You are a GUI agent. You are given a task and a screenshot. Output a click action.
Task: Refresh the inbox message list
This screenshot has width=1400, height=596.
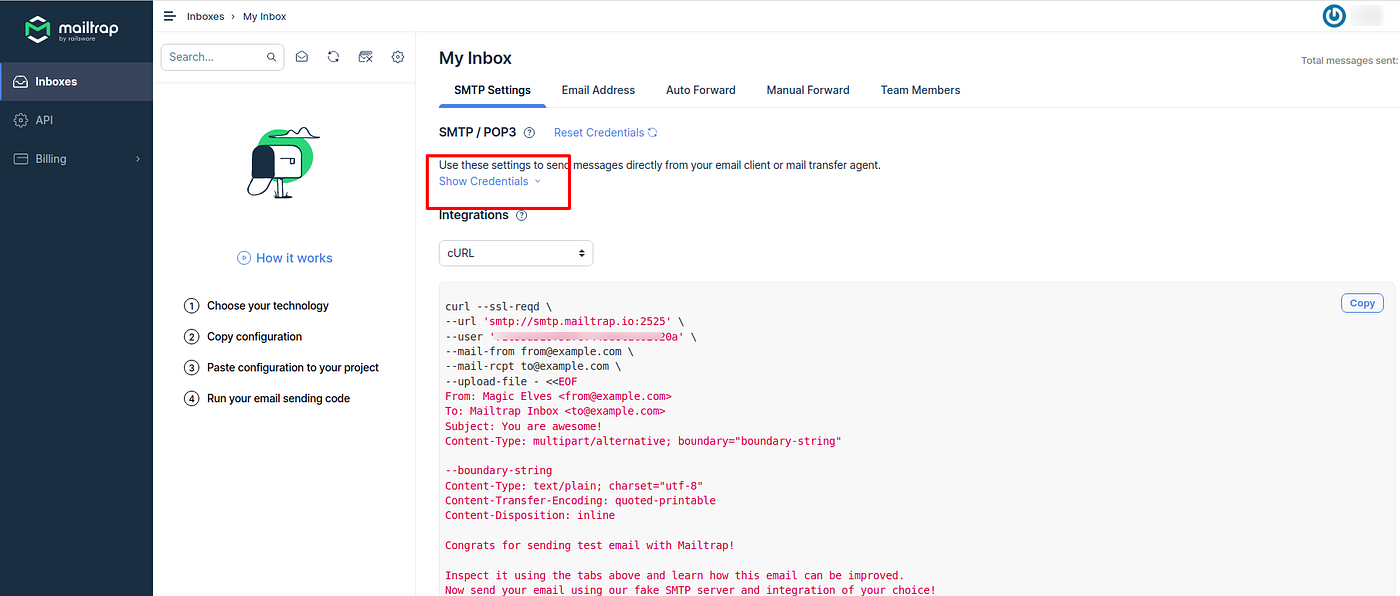[333, 57]
